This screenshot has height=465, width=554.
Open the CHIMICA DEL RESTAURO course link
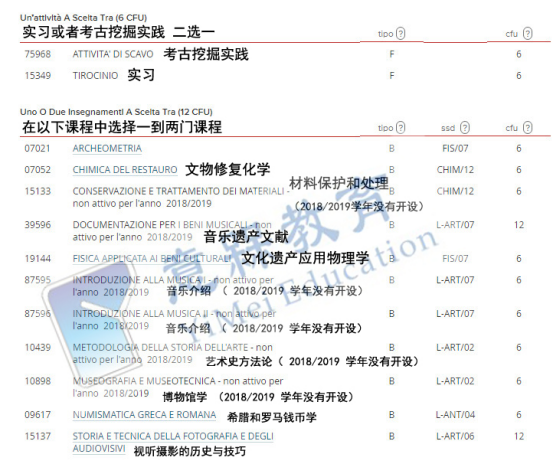(125, 170)
